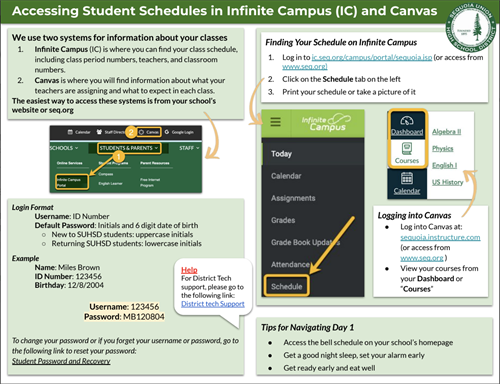Open Infinite Campus Portal menu entry
500x384 pixels.
pos(72,182)
